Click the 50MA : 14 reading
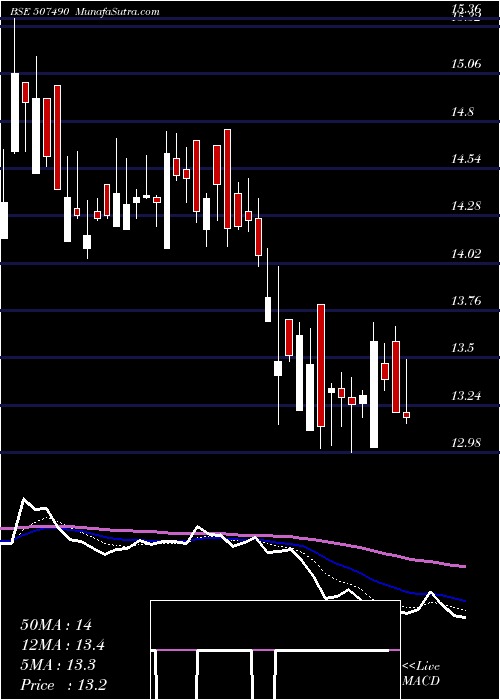The width and height of the screenshot is (500, 700). 56,625
